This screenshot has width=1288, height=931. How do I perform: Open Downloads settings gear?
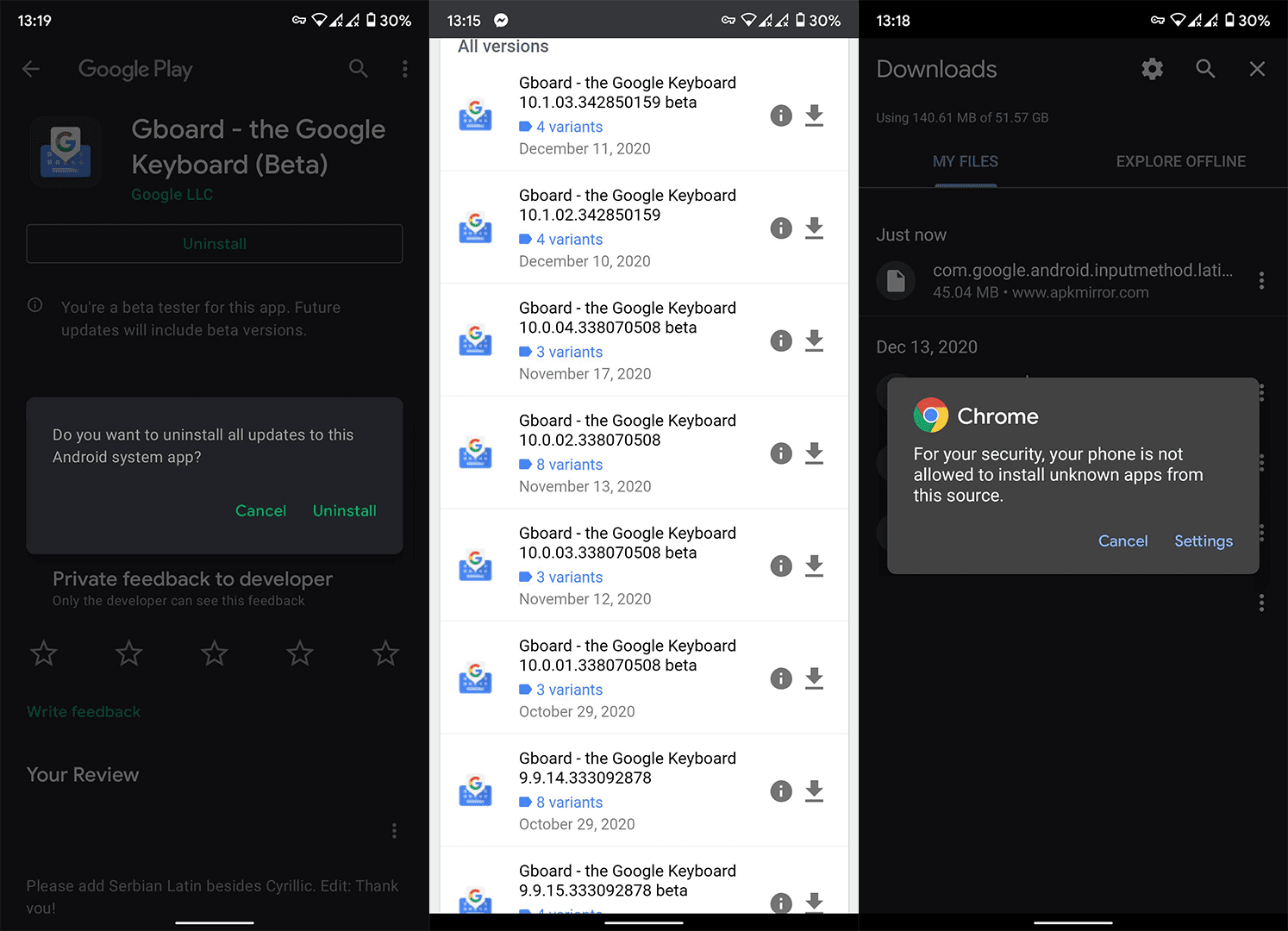1153,69
